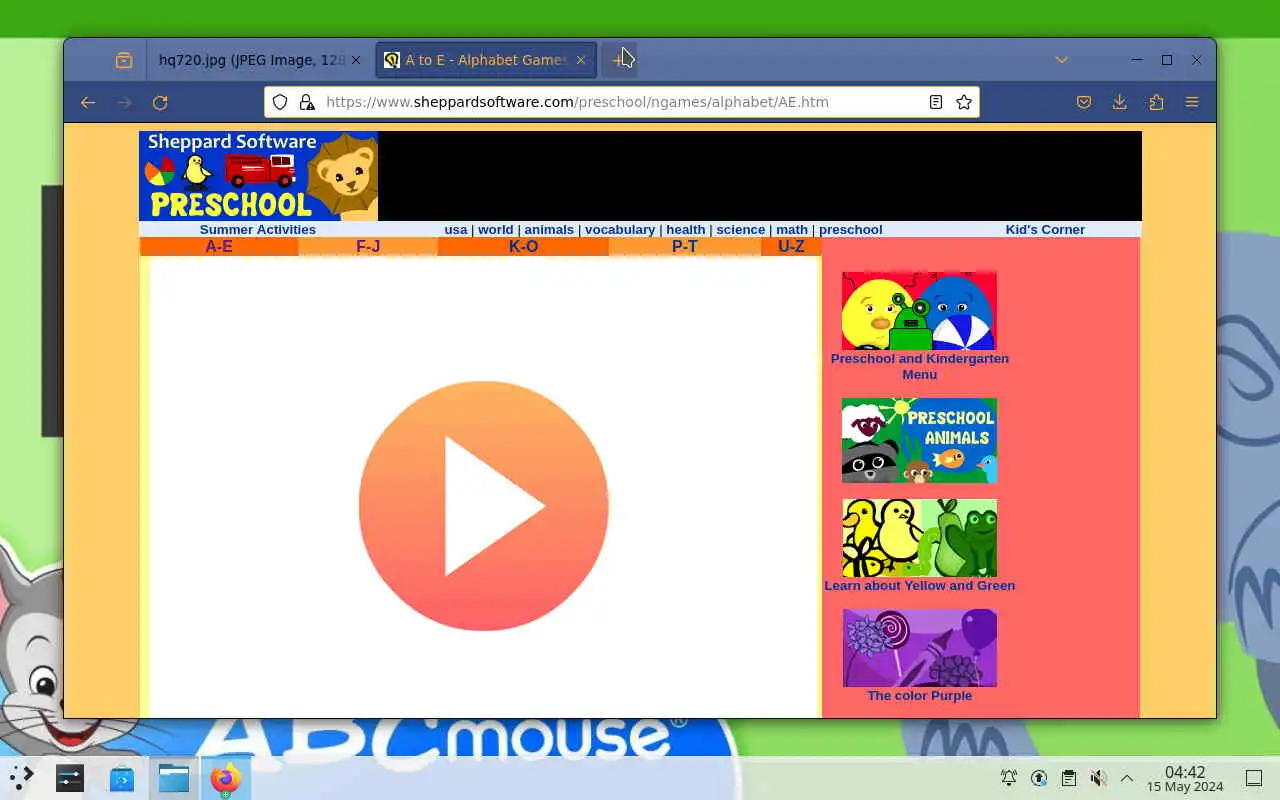
Task: Save page to Pocket
Action: pyautogui.click(x=1084, y=102)
